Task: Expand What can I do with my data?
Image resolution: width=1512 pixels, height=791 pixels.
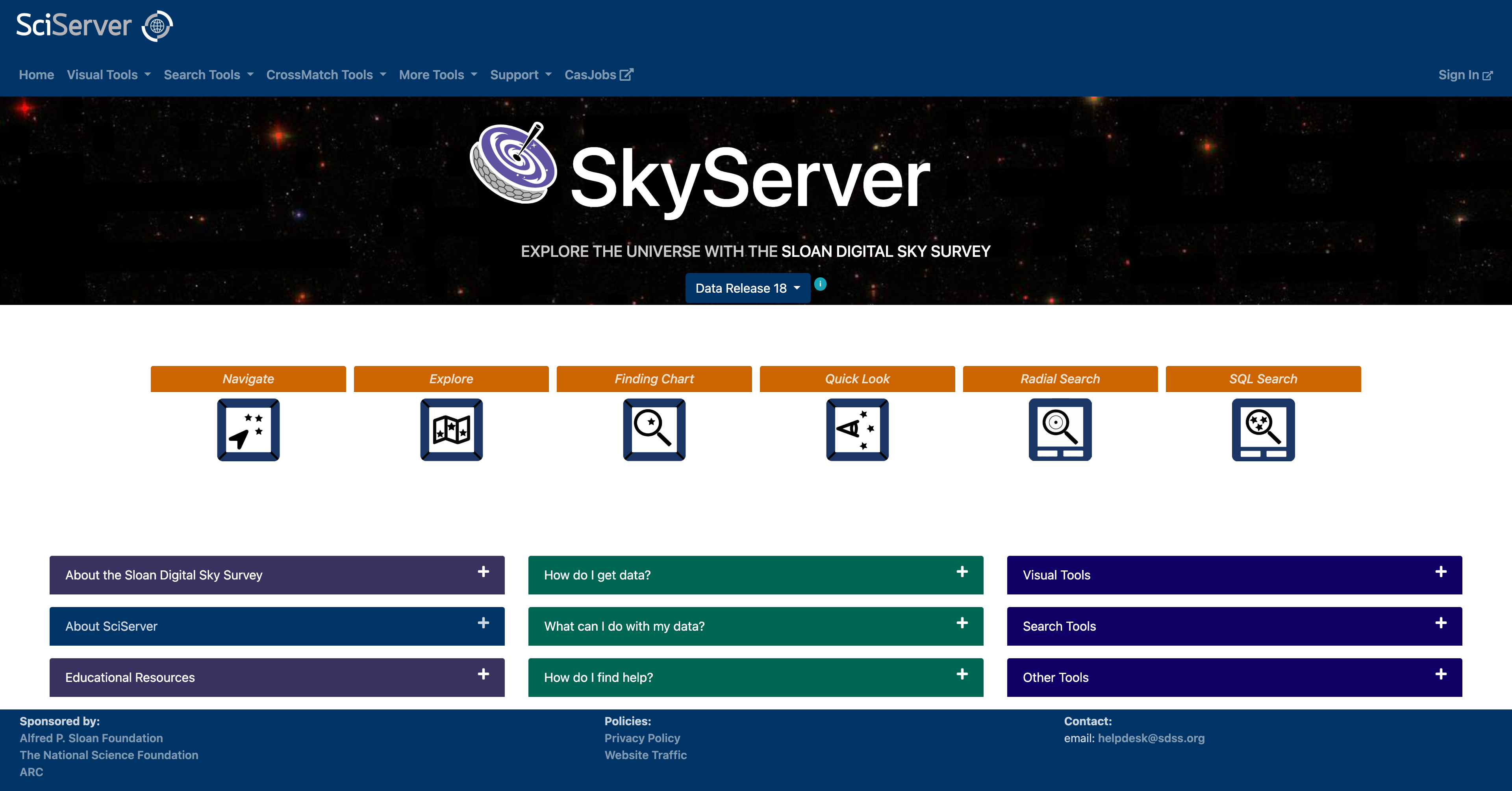Action: click(x=756, y=626)
